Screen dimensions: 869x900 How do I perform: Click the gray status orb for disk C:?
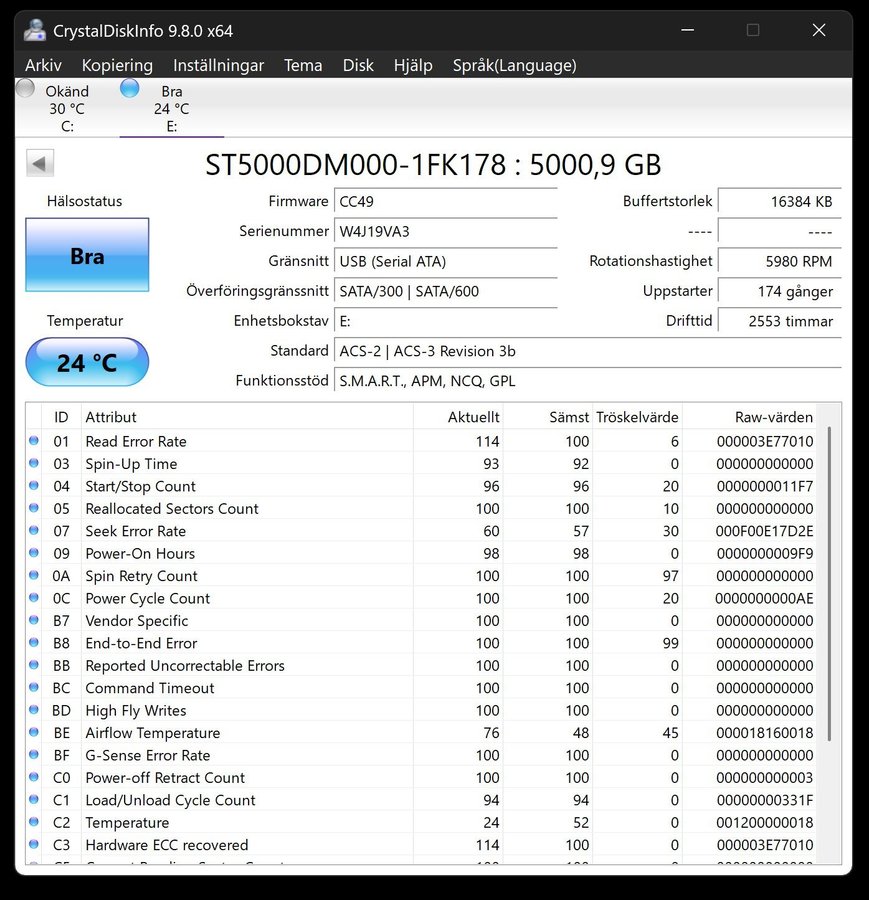25,88
